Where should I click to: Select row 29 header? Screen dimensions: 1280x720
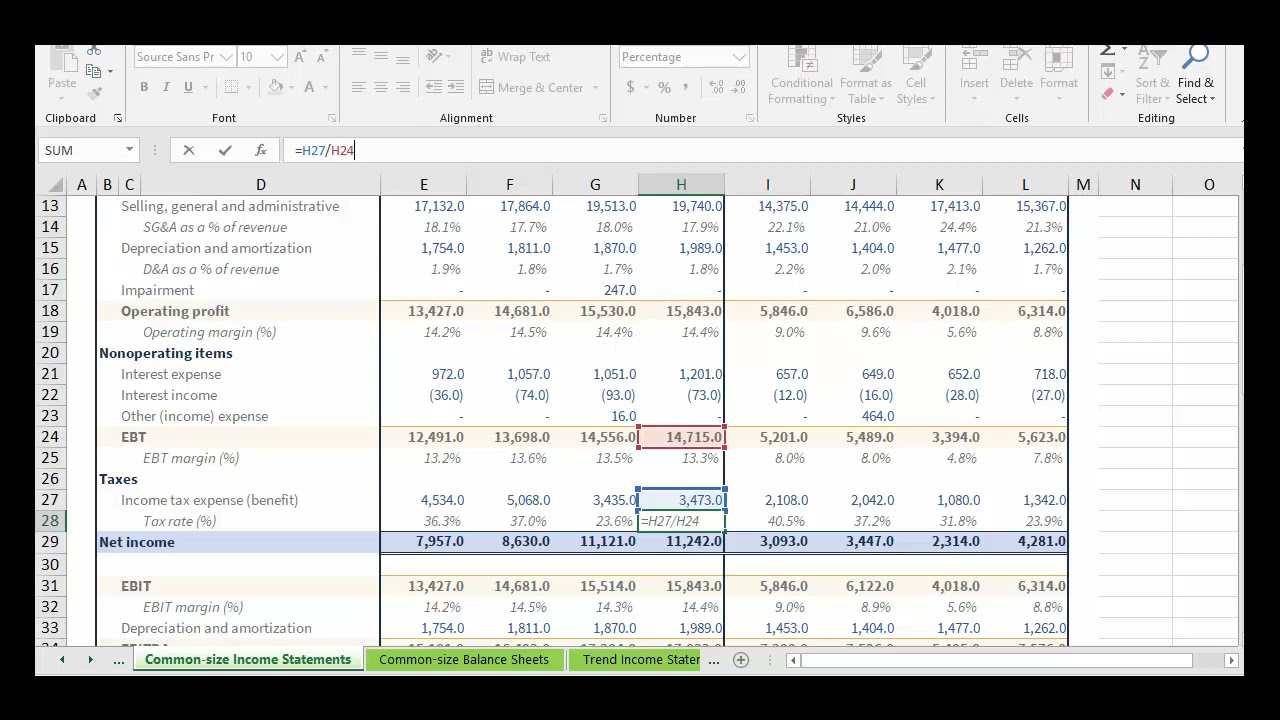(x=49, y=542)
